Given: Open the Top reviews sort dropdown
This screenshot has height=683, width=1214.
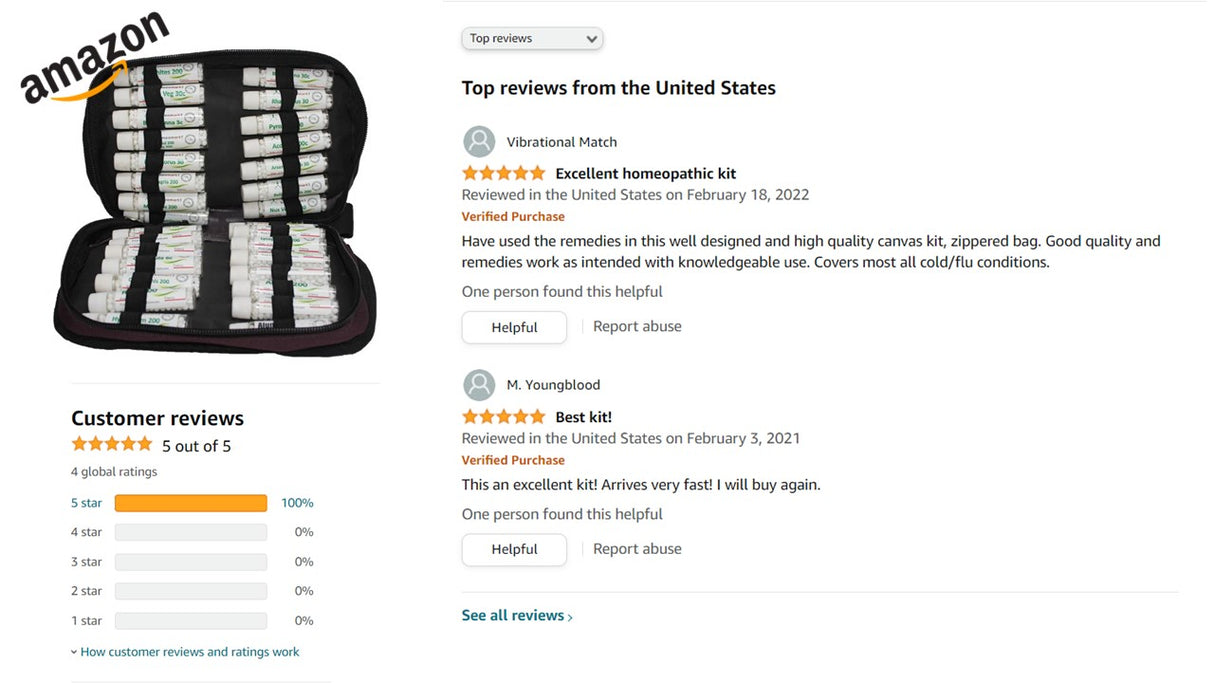Looking at the screenshot, I should pos(531,38).
